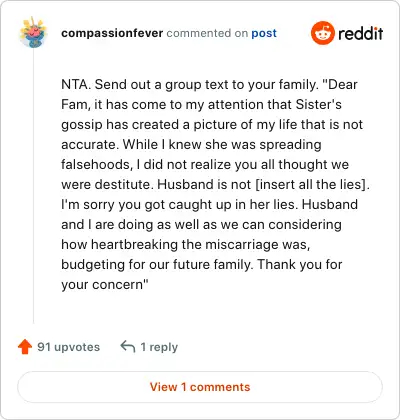Click the '91 upvotes' count
This screenshot has height=420, width=400.
click(x=68, y=347)
